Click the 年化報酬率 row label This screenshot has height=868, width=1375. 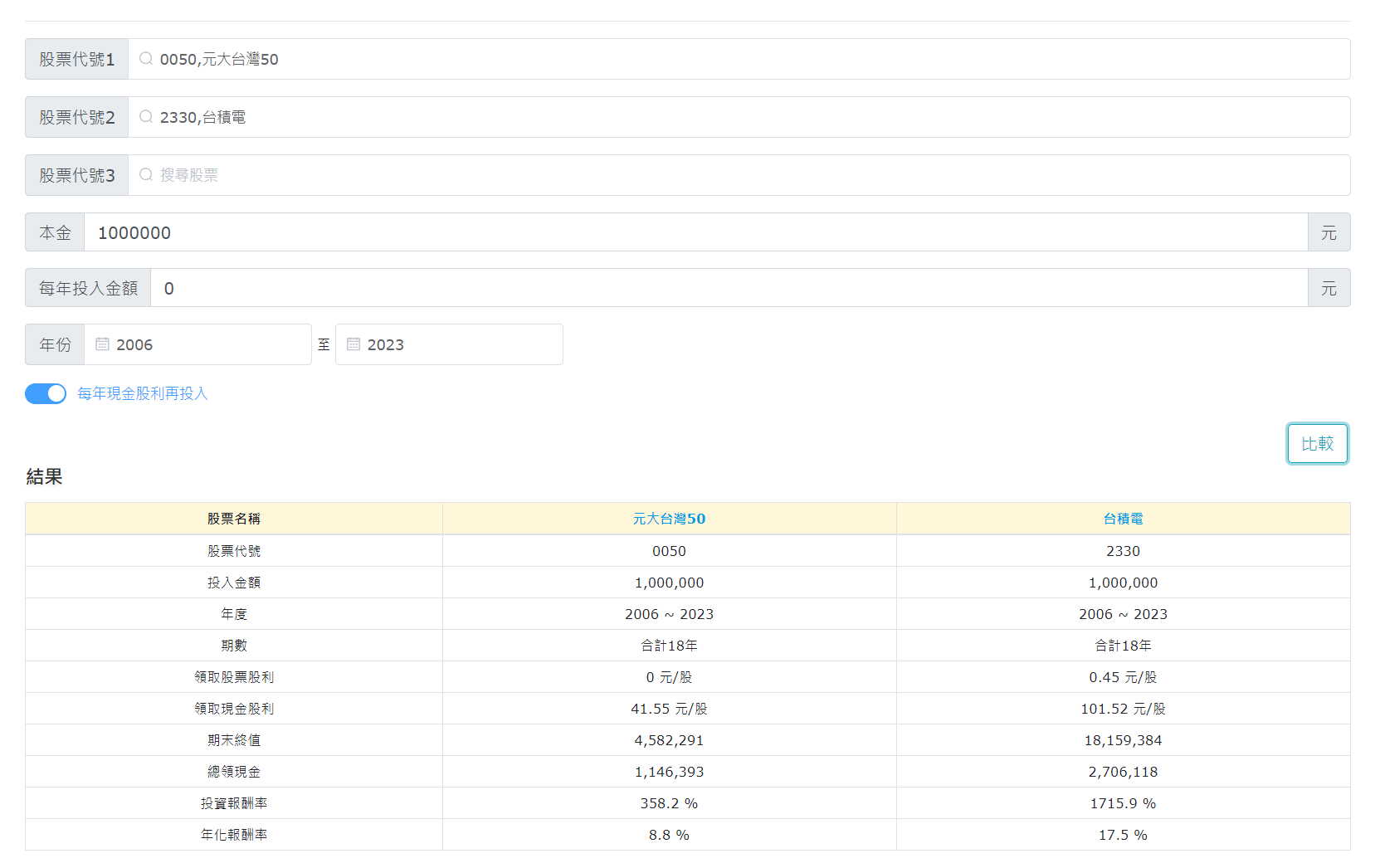[234, 835]
